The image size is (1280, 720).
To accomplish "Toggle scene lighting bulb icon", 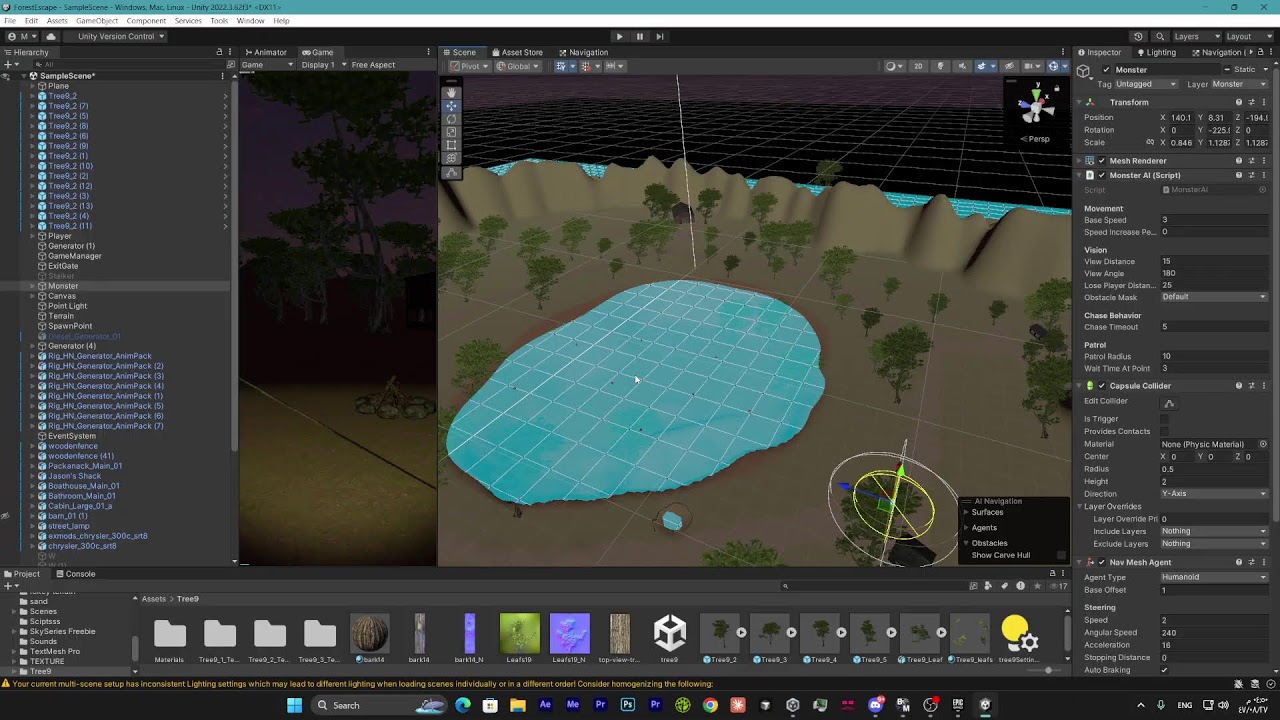I will (940, 66).
